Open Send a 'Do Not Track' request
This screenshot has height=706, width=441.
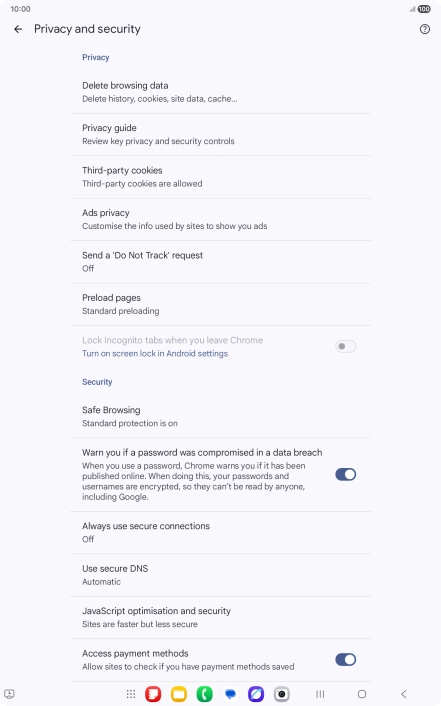[x=220, y=262]
